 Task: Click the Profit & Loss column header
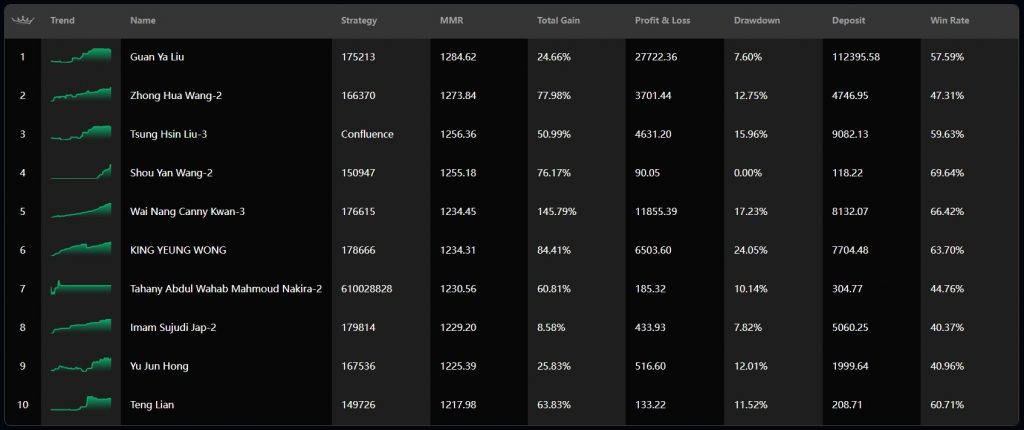(x=661, y=21)
